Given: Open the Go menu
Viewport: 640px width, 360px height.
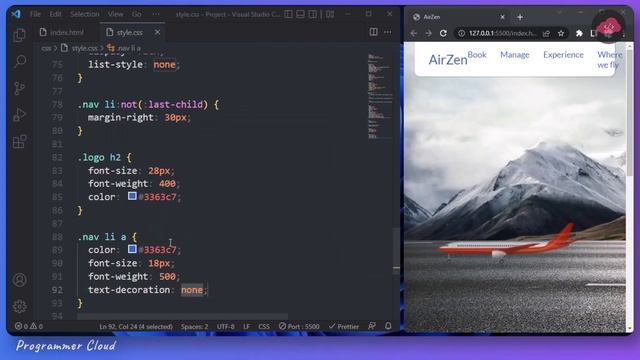Looking at the screenshot, I should point(136,14).
